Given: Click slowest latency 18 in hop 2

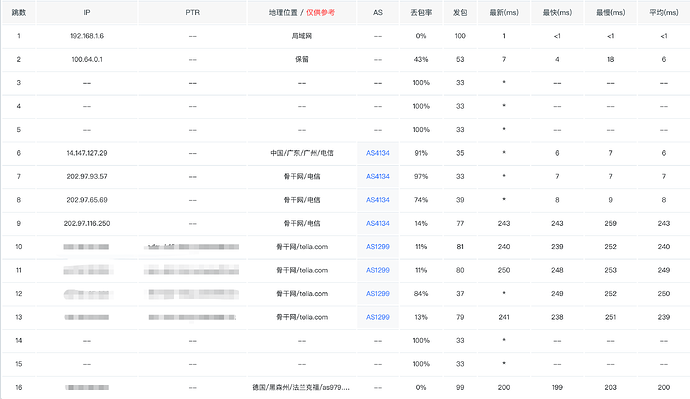Looking at the screenshot, I should pos(610,59).
